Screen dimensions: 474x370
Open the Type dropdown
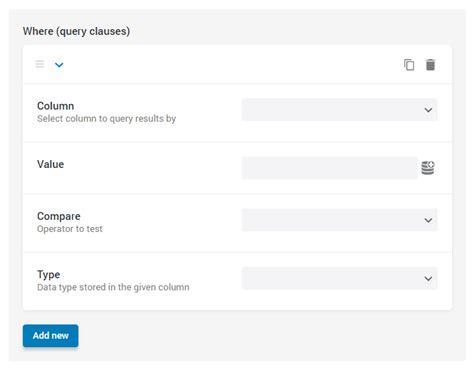coord(339,278)
